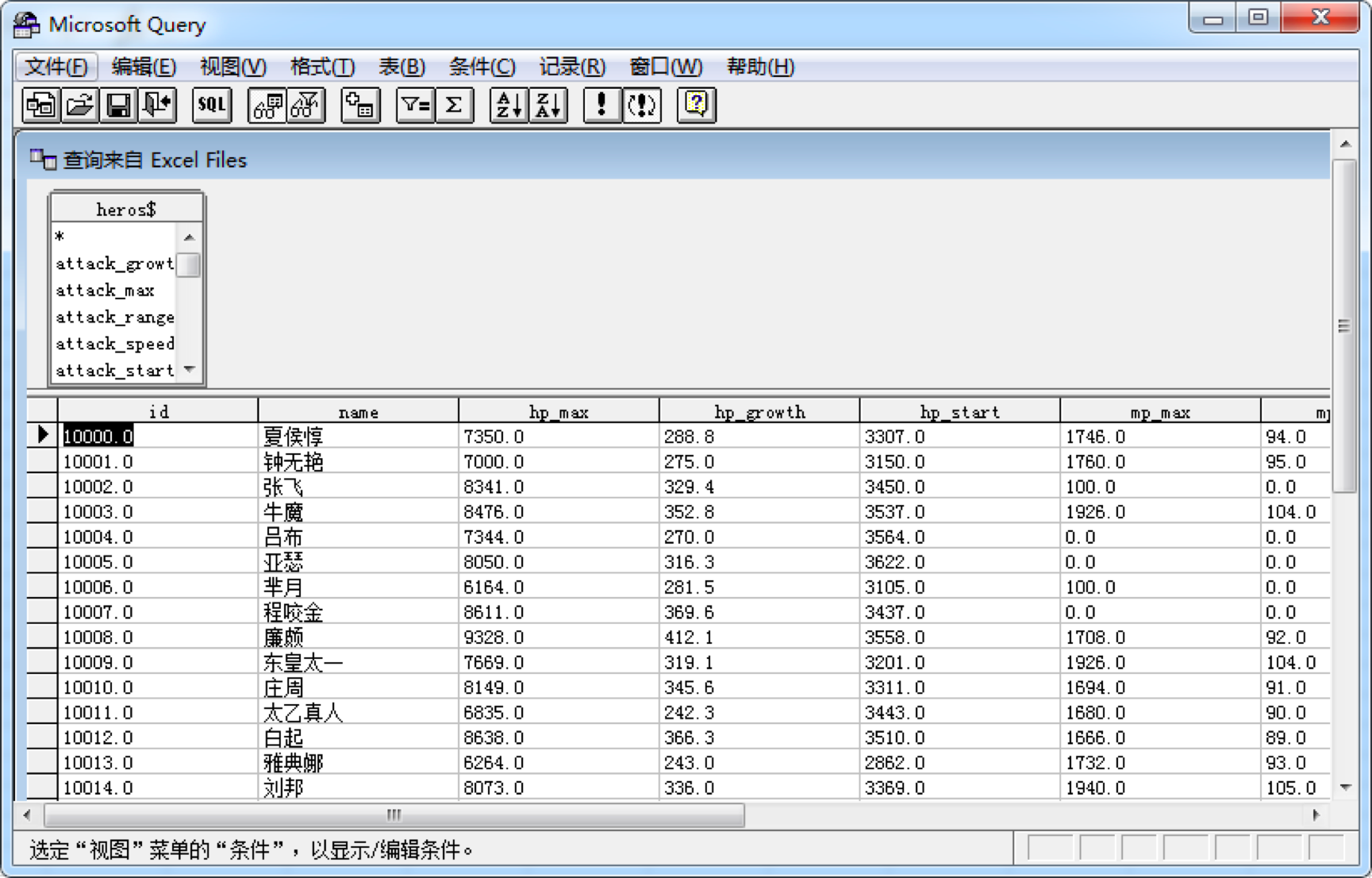Sort ascending with the A-Z icon
Image resolution: width=1372 pixels, height=878 pixels.
(x=509, y=105)
